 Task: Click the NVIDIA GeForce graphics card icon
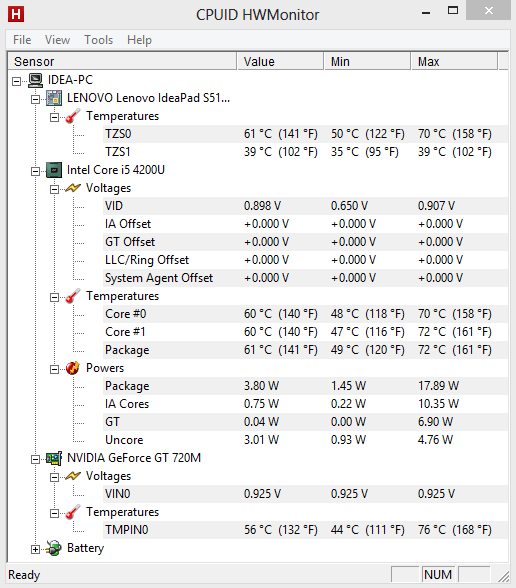coord(54,458)
